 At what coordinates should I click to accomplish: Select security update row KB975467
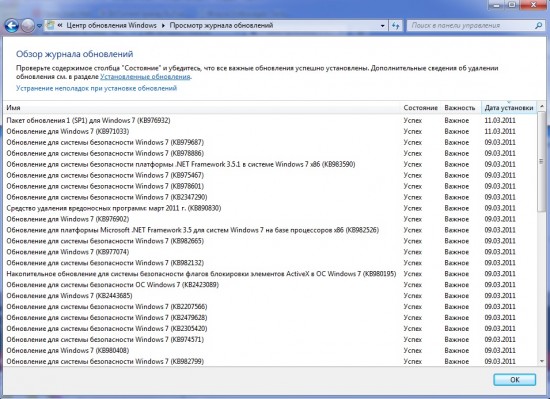coord(270,175)
